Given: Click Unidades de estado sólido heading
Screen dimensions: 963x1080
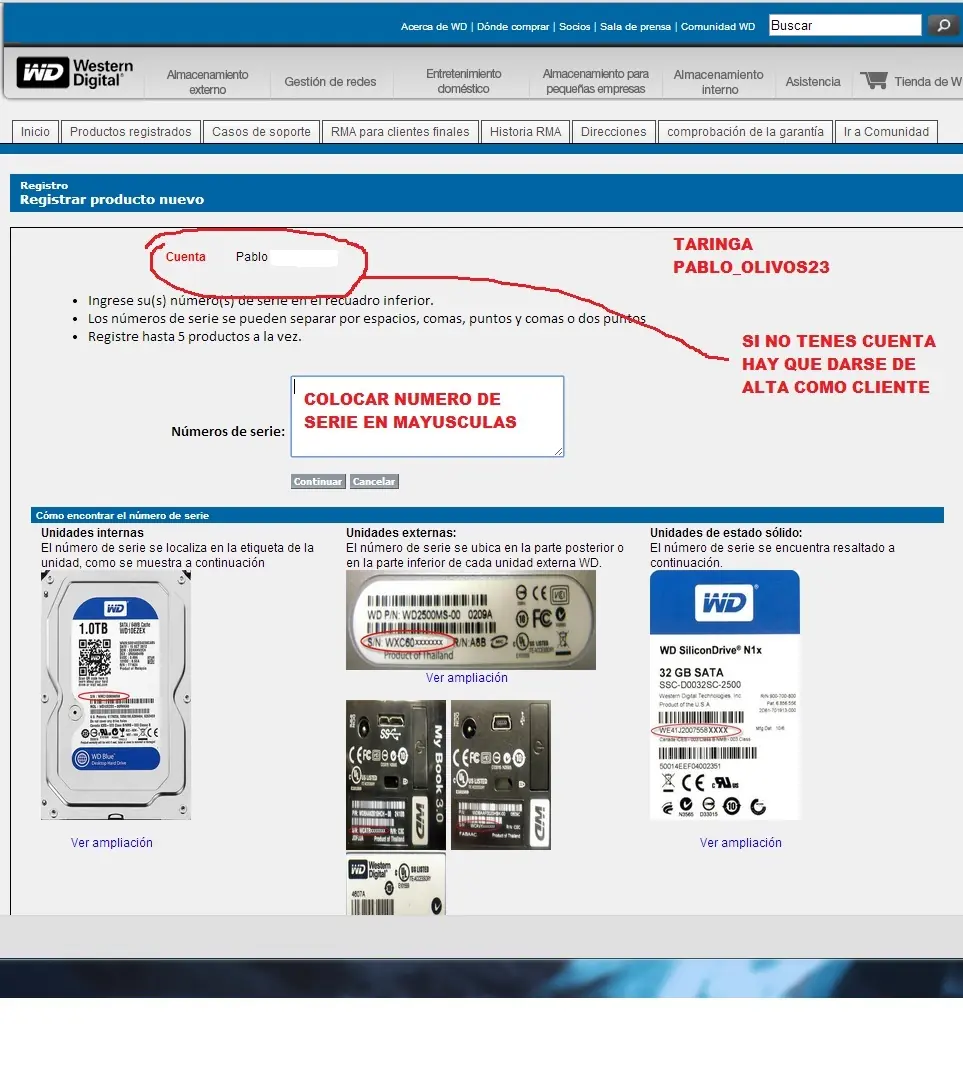Looking at the screenshot, I should 726,532.
